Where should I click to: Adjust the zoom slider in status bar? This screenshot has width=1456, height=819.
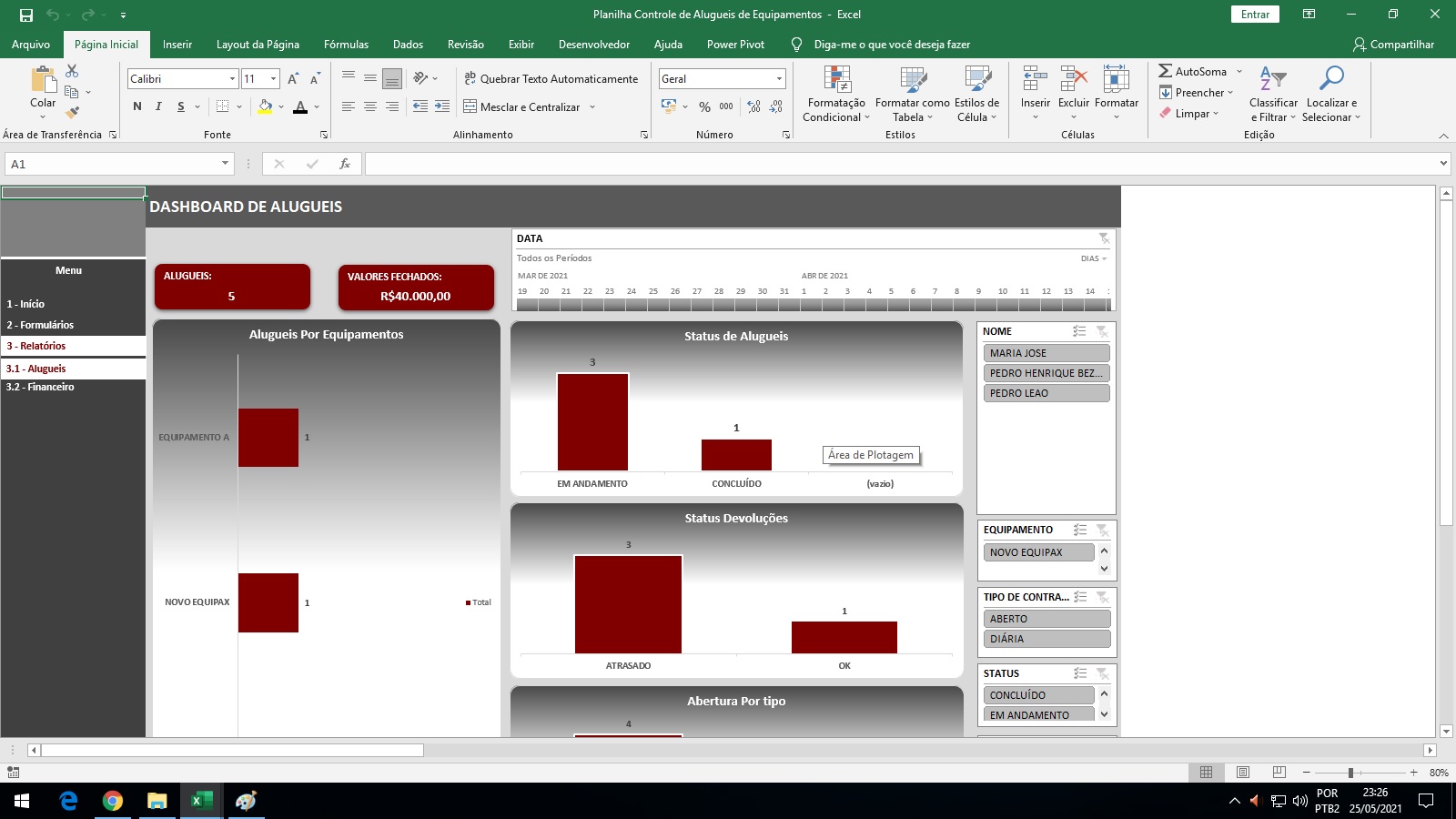pos(1350,773)
